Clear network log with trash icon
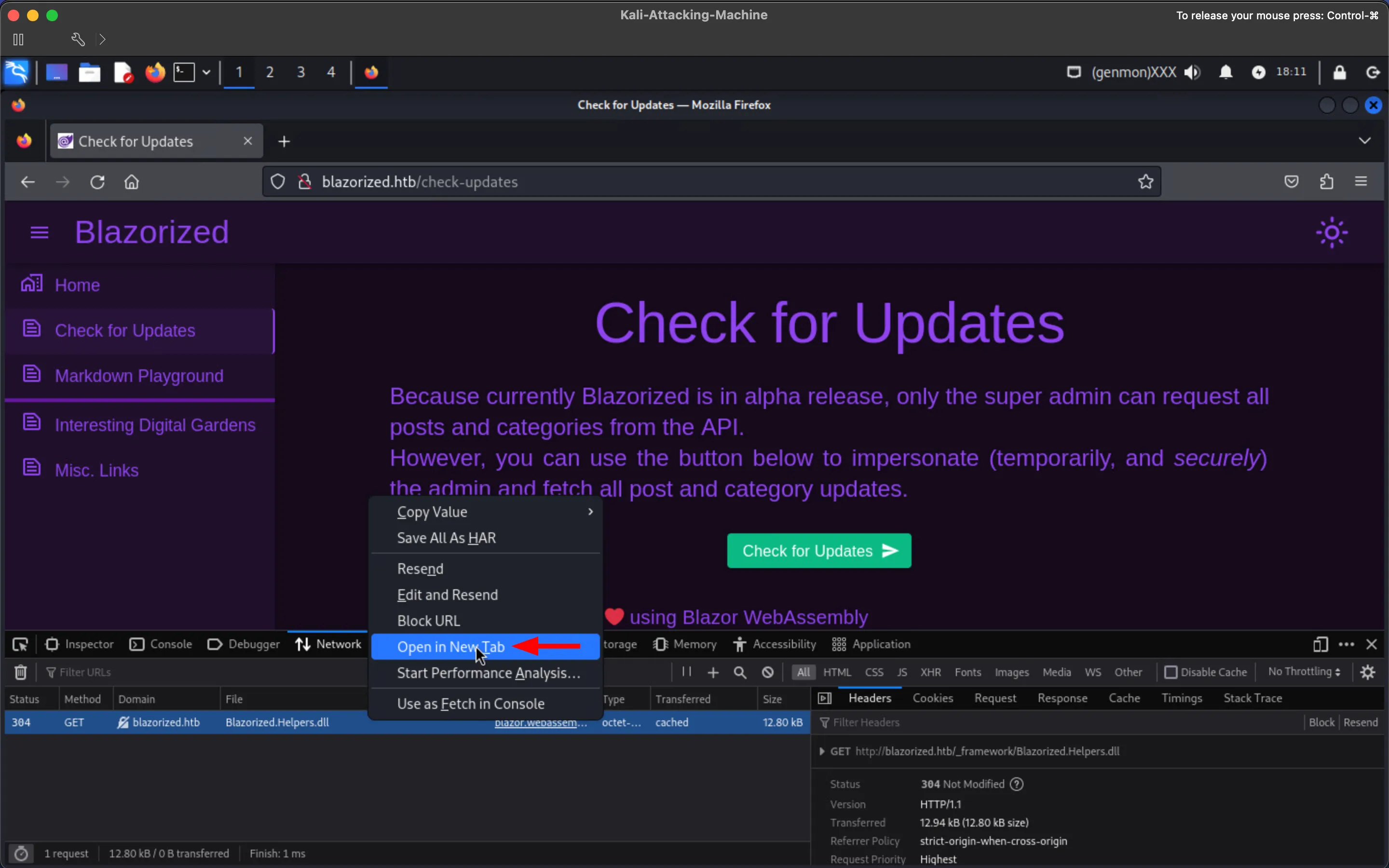The height and width of the screenshot is (868, 1389). (21, 672)
